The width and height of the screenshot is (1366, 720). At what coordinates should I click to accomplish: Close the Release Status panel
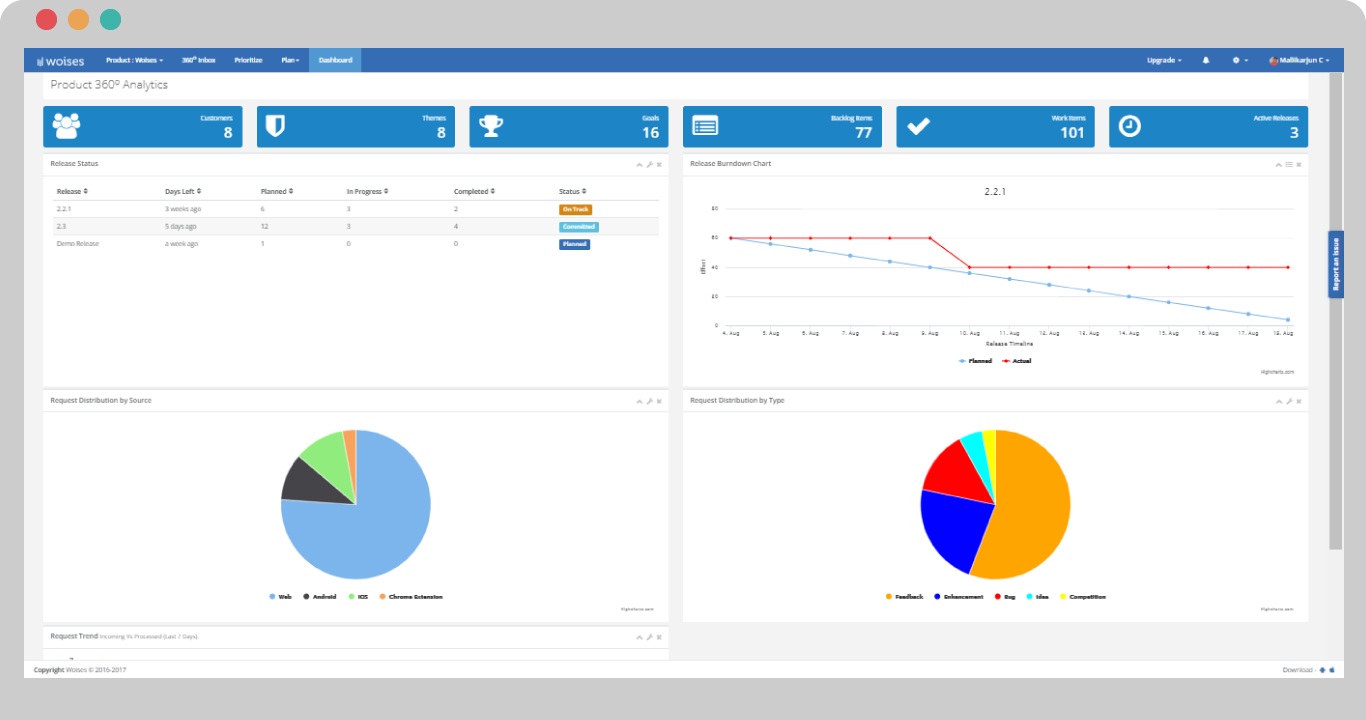click(659, 164)
